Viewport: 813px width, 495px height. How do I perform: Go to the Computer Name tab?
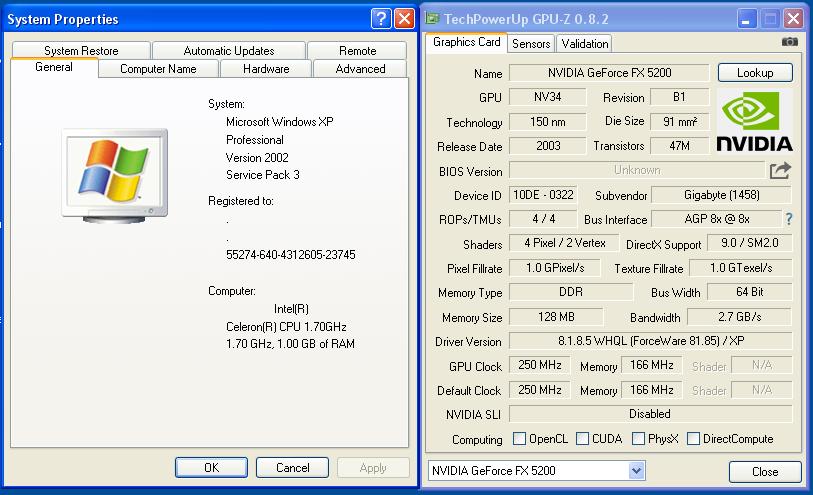tap(158, 69)
